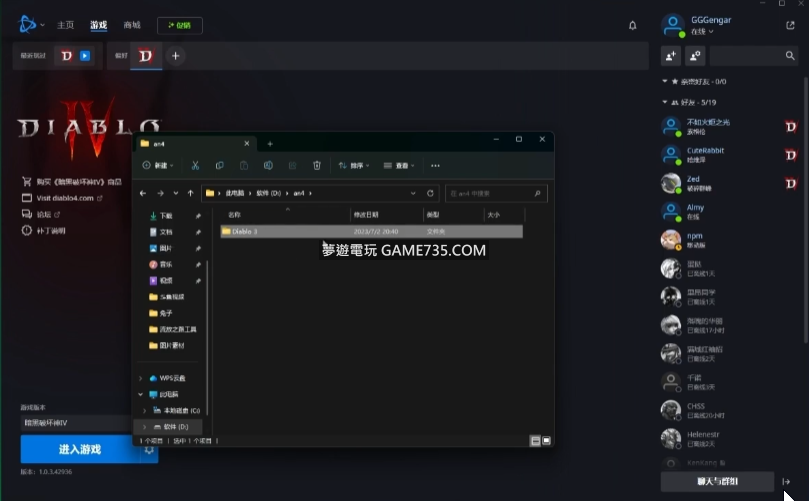Open the game version dropdown
Screen dimensions: 809x501
[x=75, y=423]
